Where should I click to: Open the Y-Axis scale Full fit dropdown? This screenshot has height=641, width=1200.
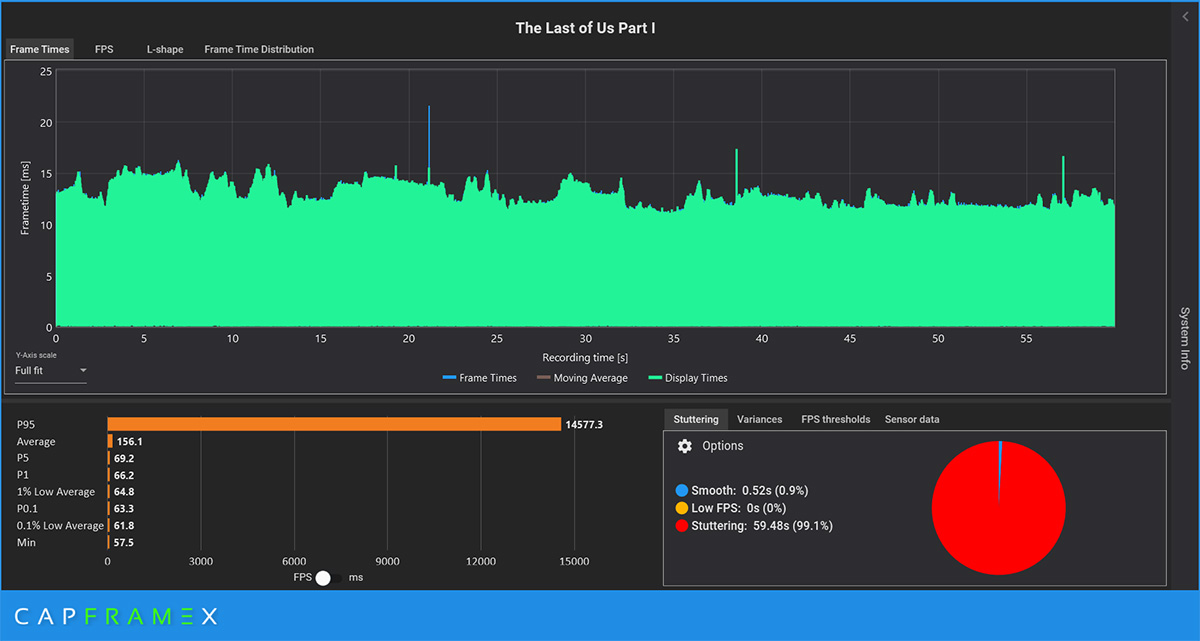(50, 371)
